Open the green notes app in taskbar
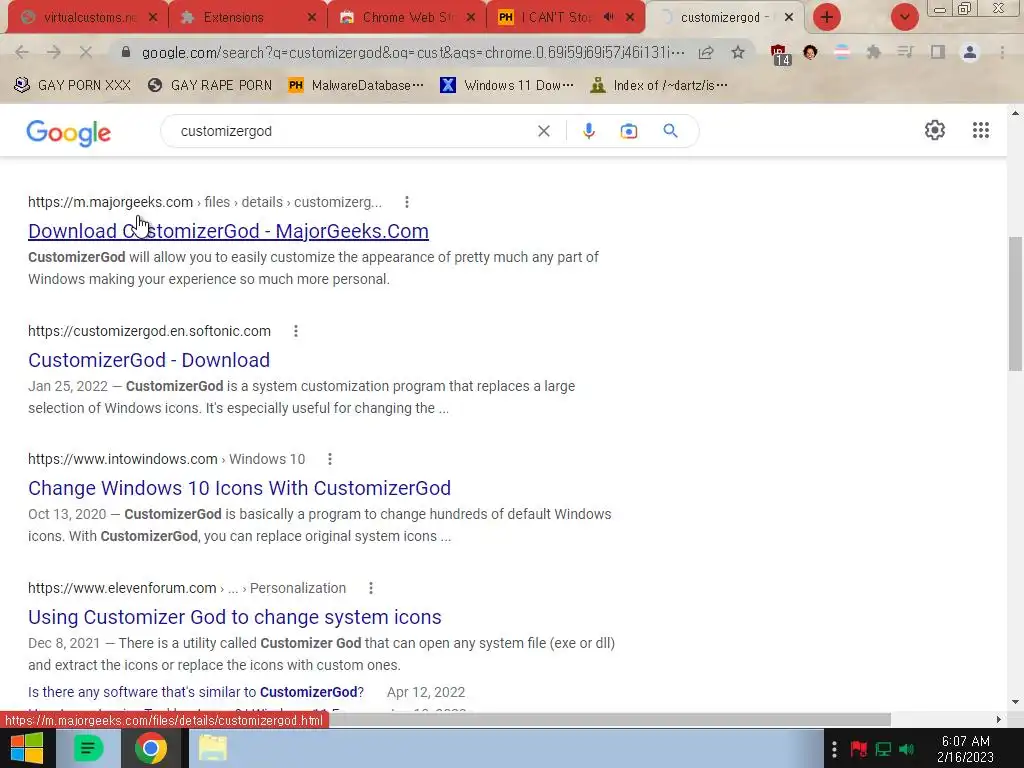 coord(88,748)
